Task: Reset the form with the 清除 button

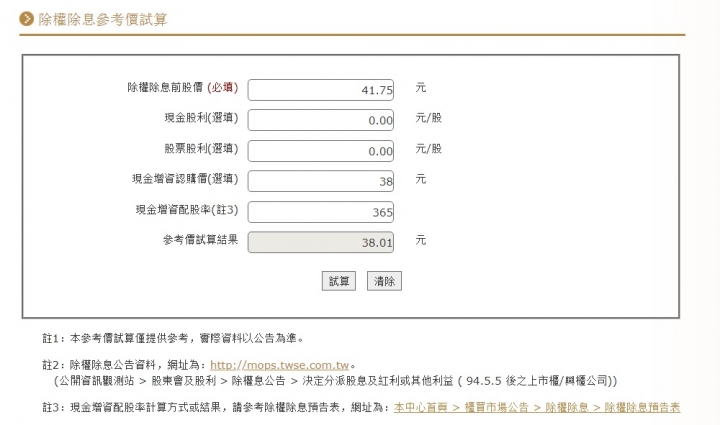Action: pos(384,281)
